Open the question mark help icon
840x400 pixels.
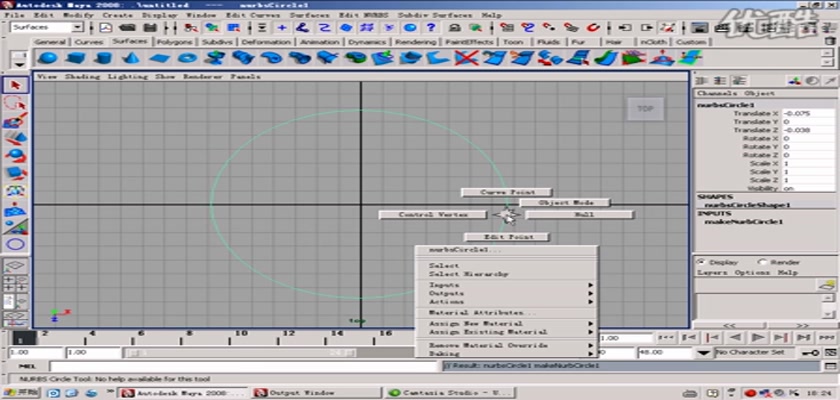coord(431,27)
